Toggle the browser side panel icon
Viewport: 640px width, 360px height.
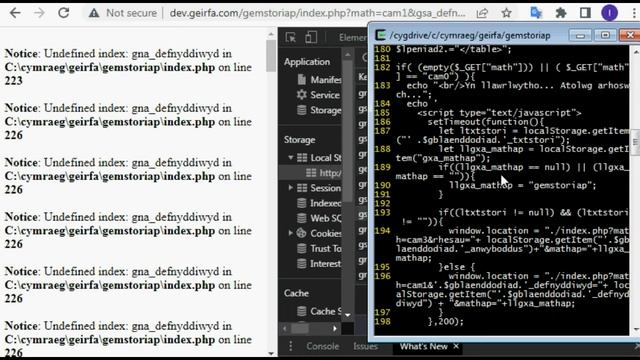[585, 13]
